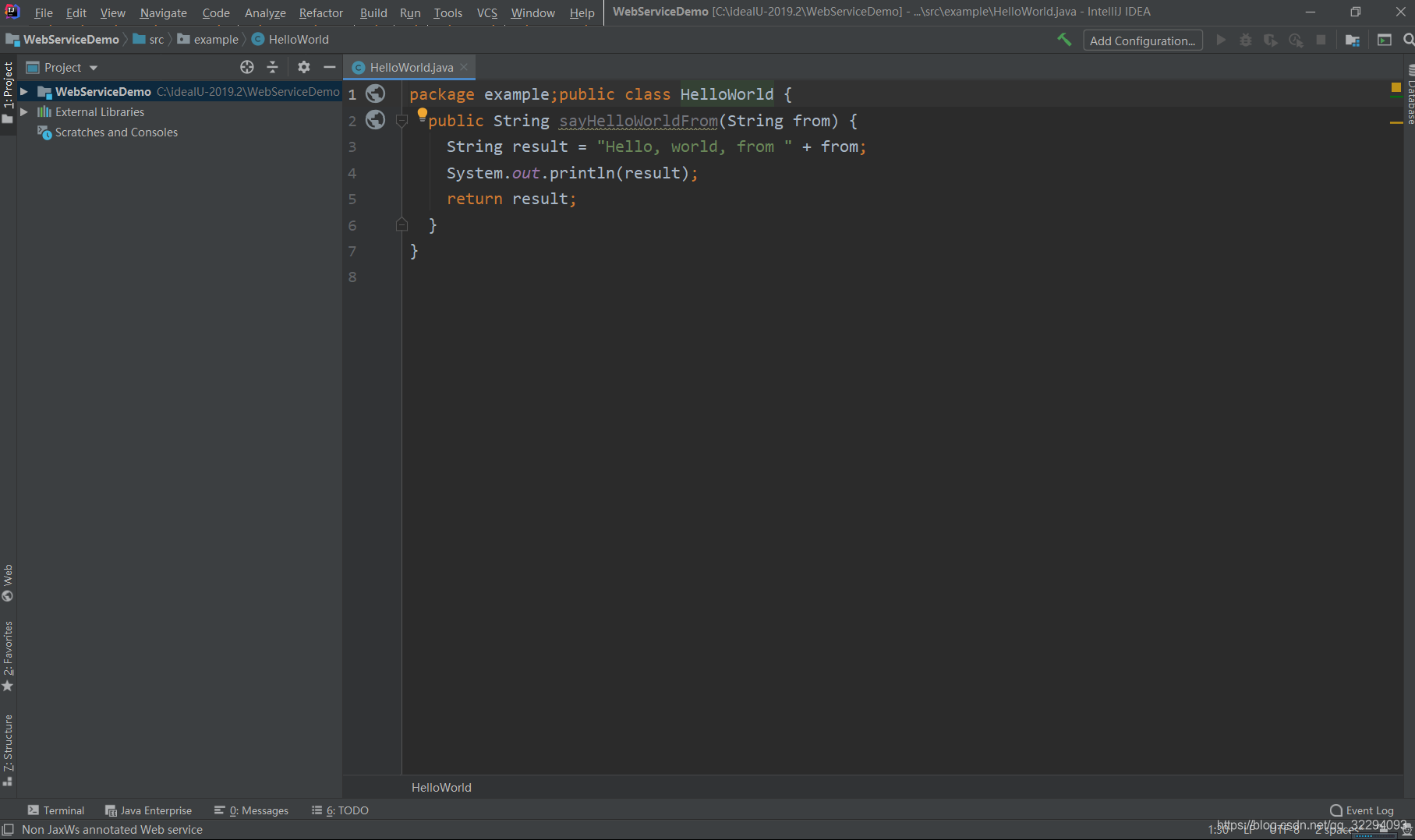Click the Run play icon in toolbar
1415x840 pixels.
click(x=1221, y=40)
